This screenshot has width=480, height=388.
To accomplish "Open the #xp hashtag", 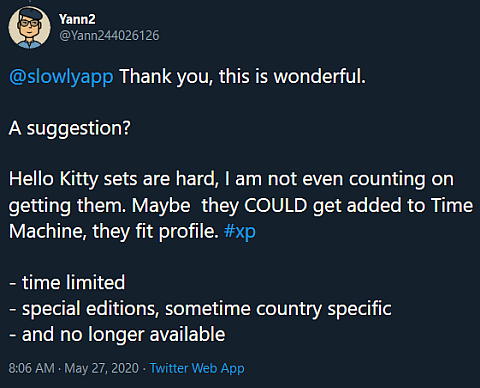I will pos(240,231).
